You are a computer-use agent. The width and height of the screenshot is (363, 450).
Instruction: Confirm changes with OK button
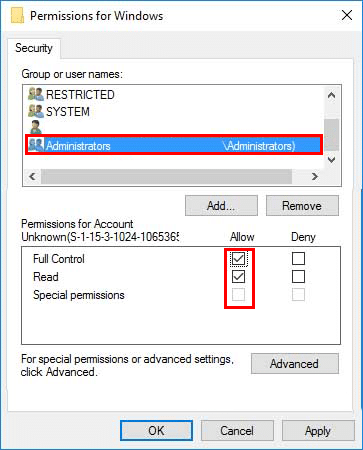pyautogui.click(x=156, y=431)
